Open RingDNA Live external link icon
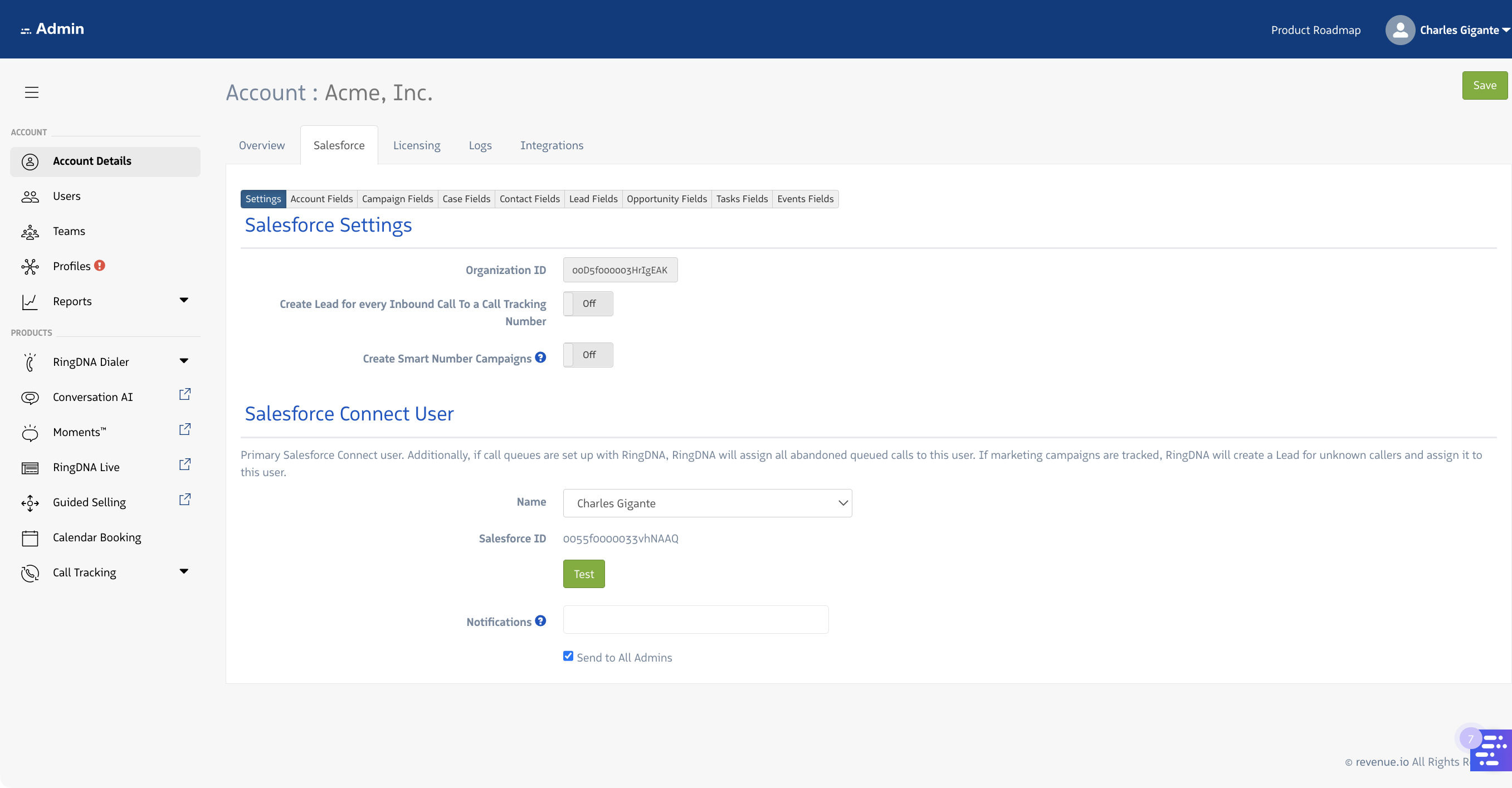Screen dimensions: 1512x788 [x=185, y=464]
